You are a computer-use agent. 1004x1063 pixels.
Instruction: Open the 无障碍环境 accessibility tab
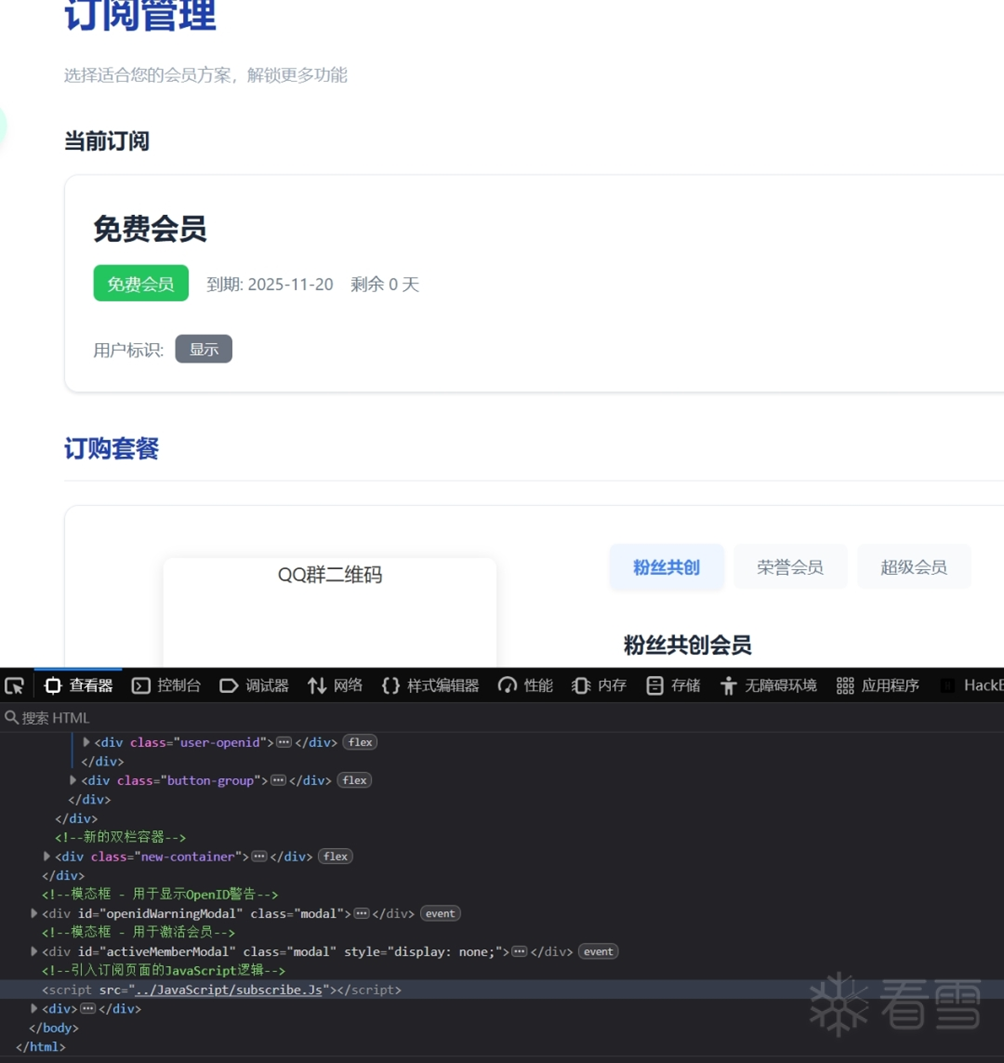769,686
